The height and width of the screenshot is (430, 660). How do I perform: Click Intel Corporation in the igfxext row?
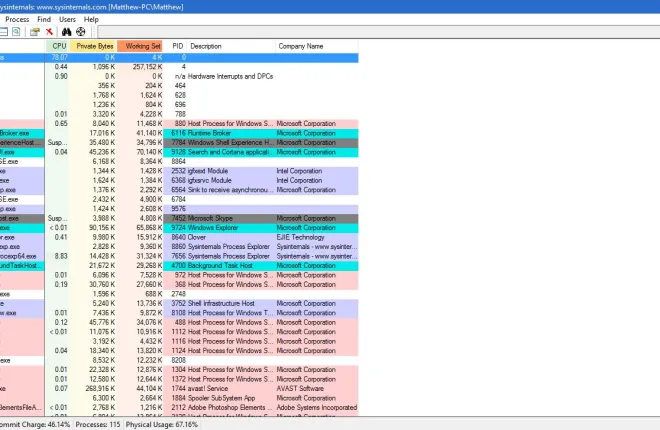(x=299, y=171)
